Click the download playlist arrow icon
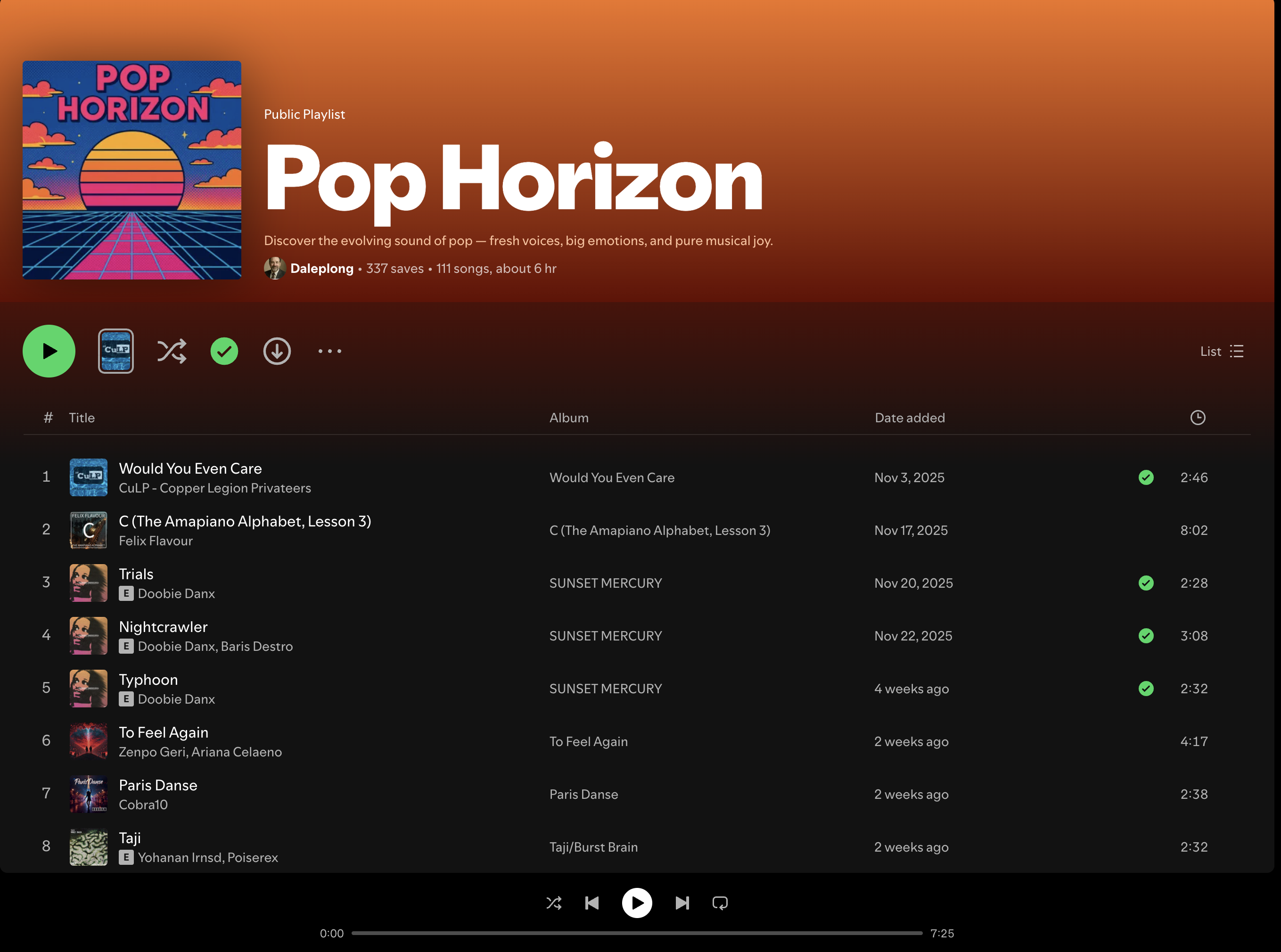1281x952 pixels. click(x=277, y=351)
